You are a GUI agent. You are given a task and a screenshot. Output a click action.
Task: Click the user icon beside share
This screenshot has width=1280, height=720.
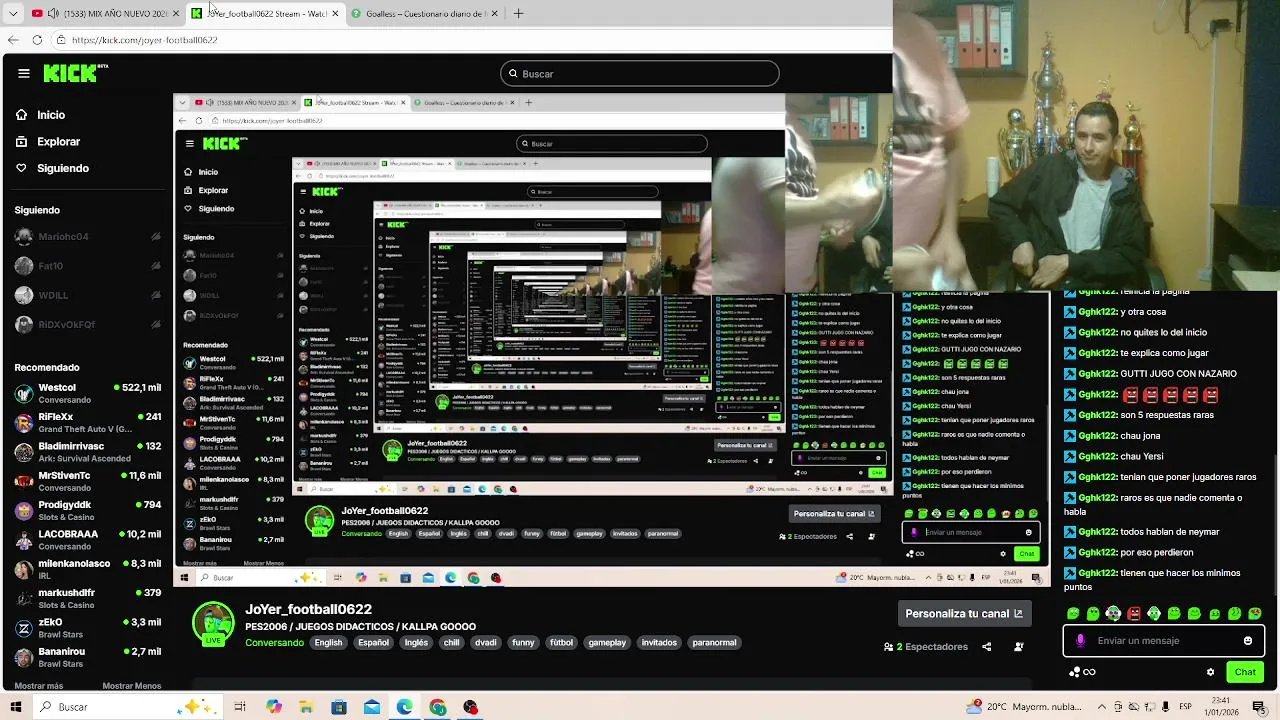[1018, 647]
